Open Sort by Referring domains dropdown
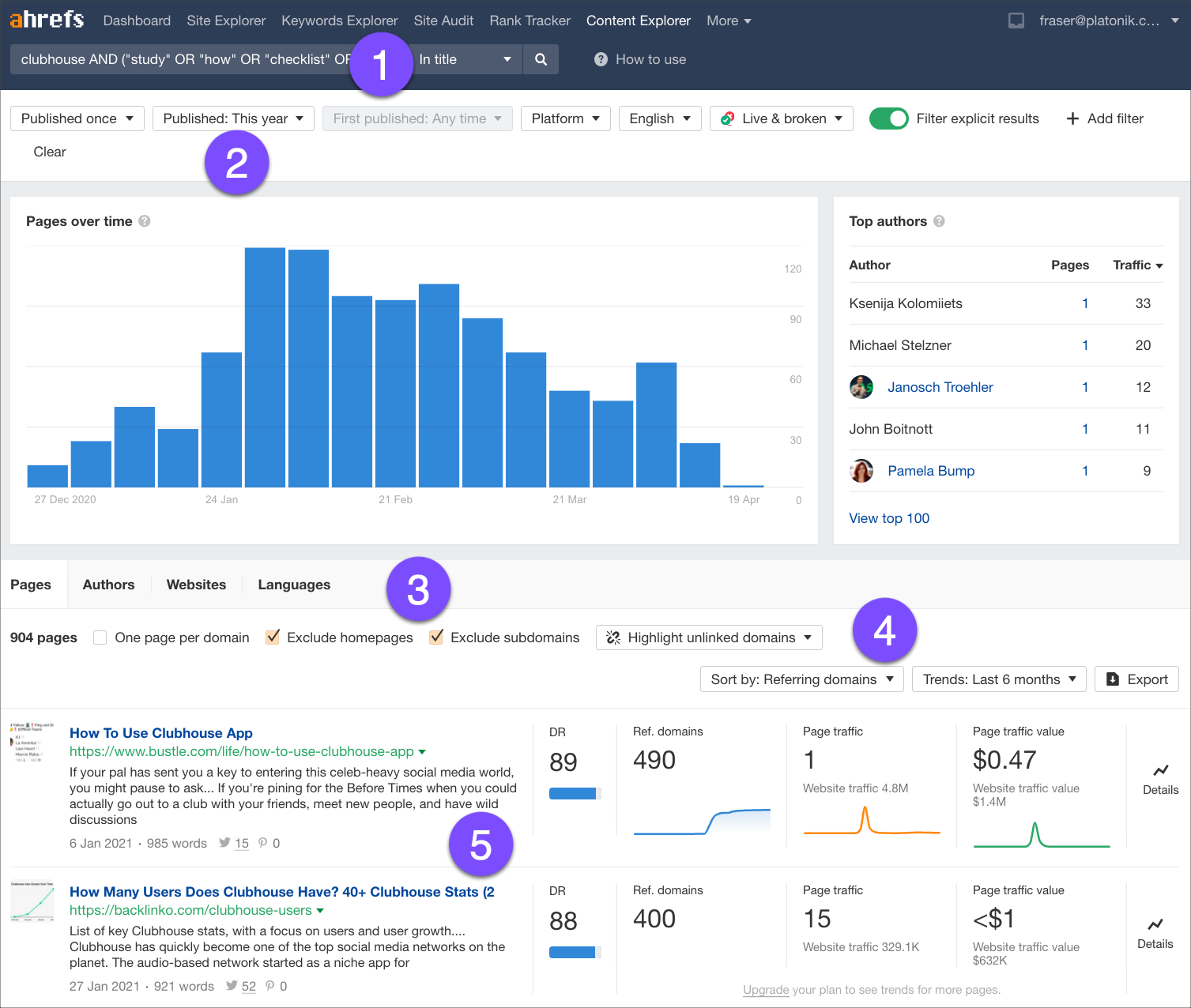The image size is (1191, 1008). (x=801, y=679)
